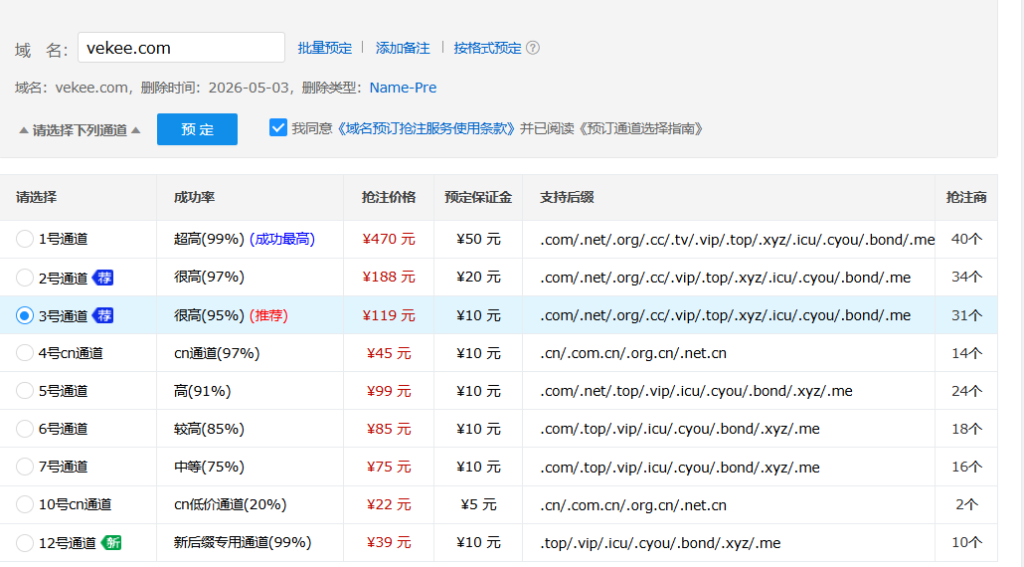Click the 24个 registrar count

click(x=966, y=391)
